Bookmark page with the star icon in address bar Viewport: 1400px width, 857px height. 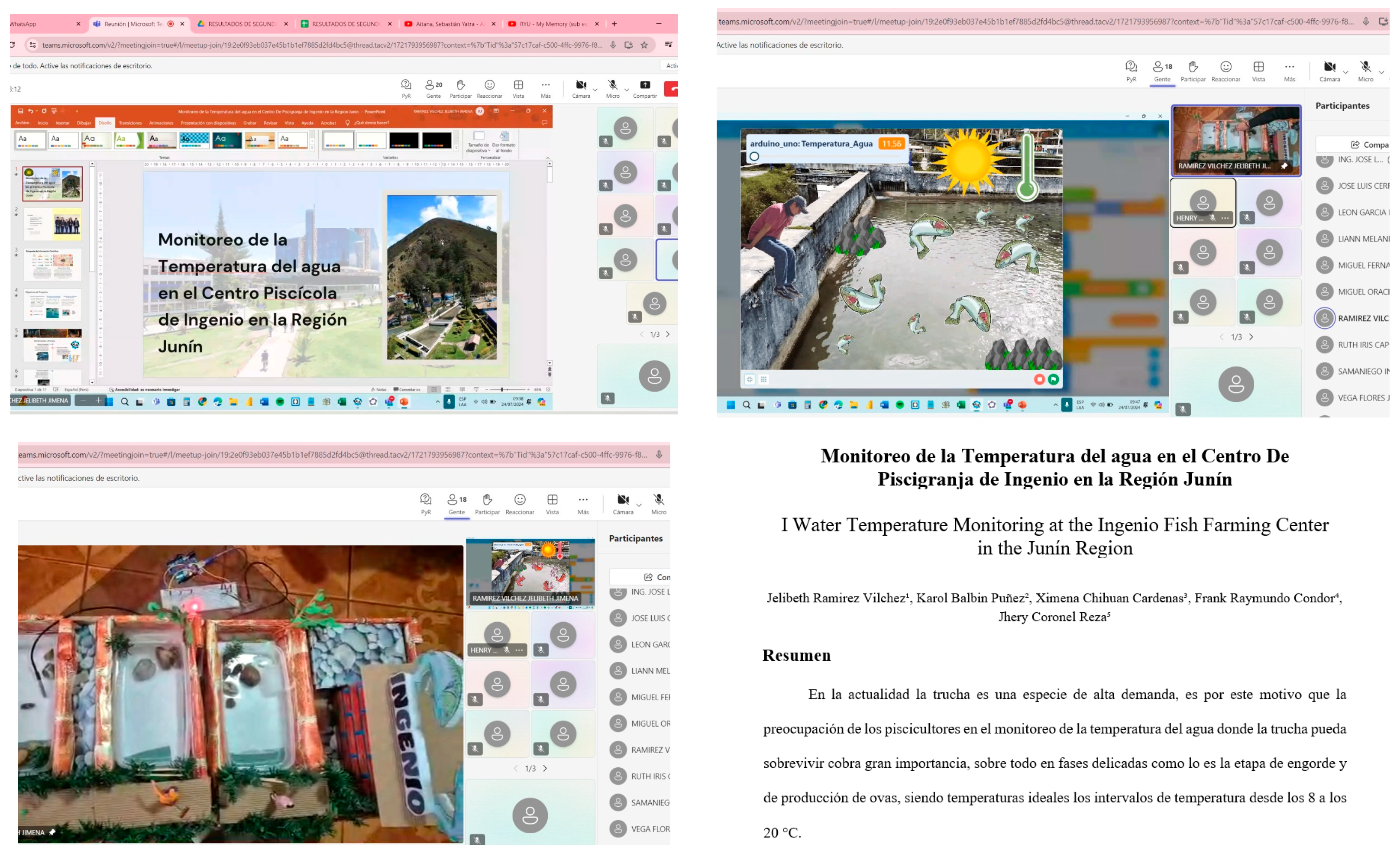pos(644,45)
